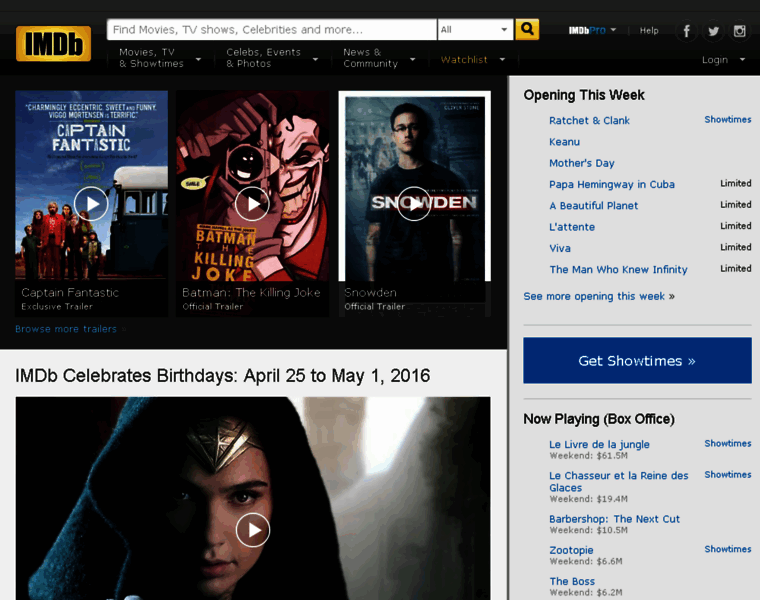Viewport: 760px width, 600px height.
Task: Expand the Celebs, Events & Photos menu
Action: pyautogui.click(x=272, y=58)
